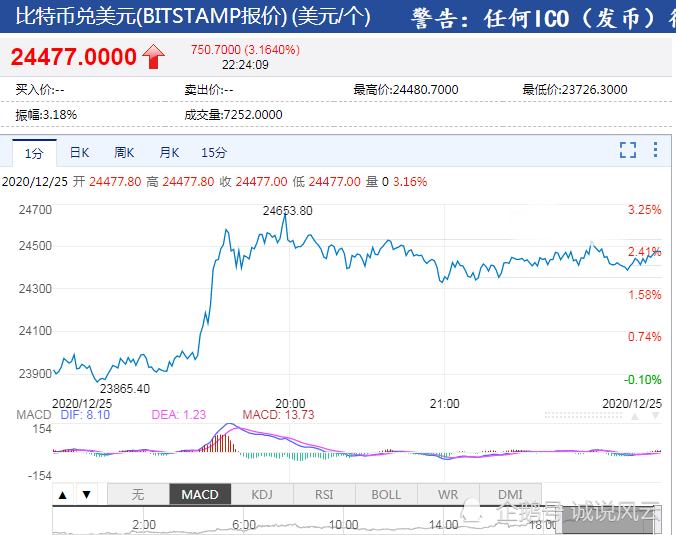Click the 23865.40 low price label

coord(125,389)
